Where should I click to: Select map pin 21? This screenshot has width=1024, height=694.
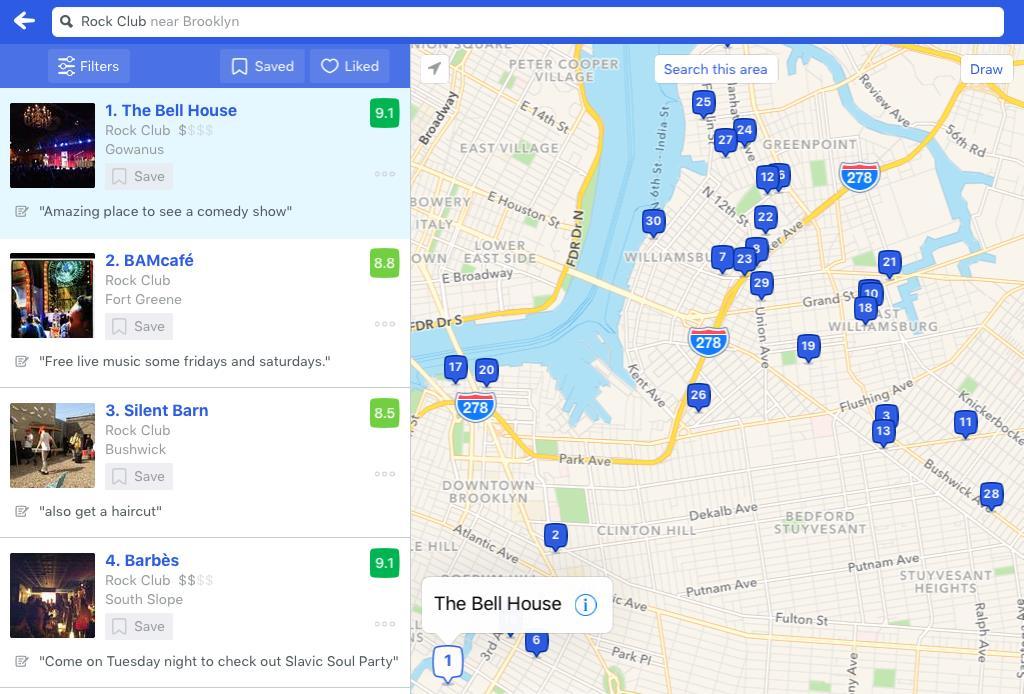click(x=889, y=264)
